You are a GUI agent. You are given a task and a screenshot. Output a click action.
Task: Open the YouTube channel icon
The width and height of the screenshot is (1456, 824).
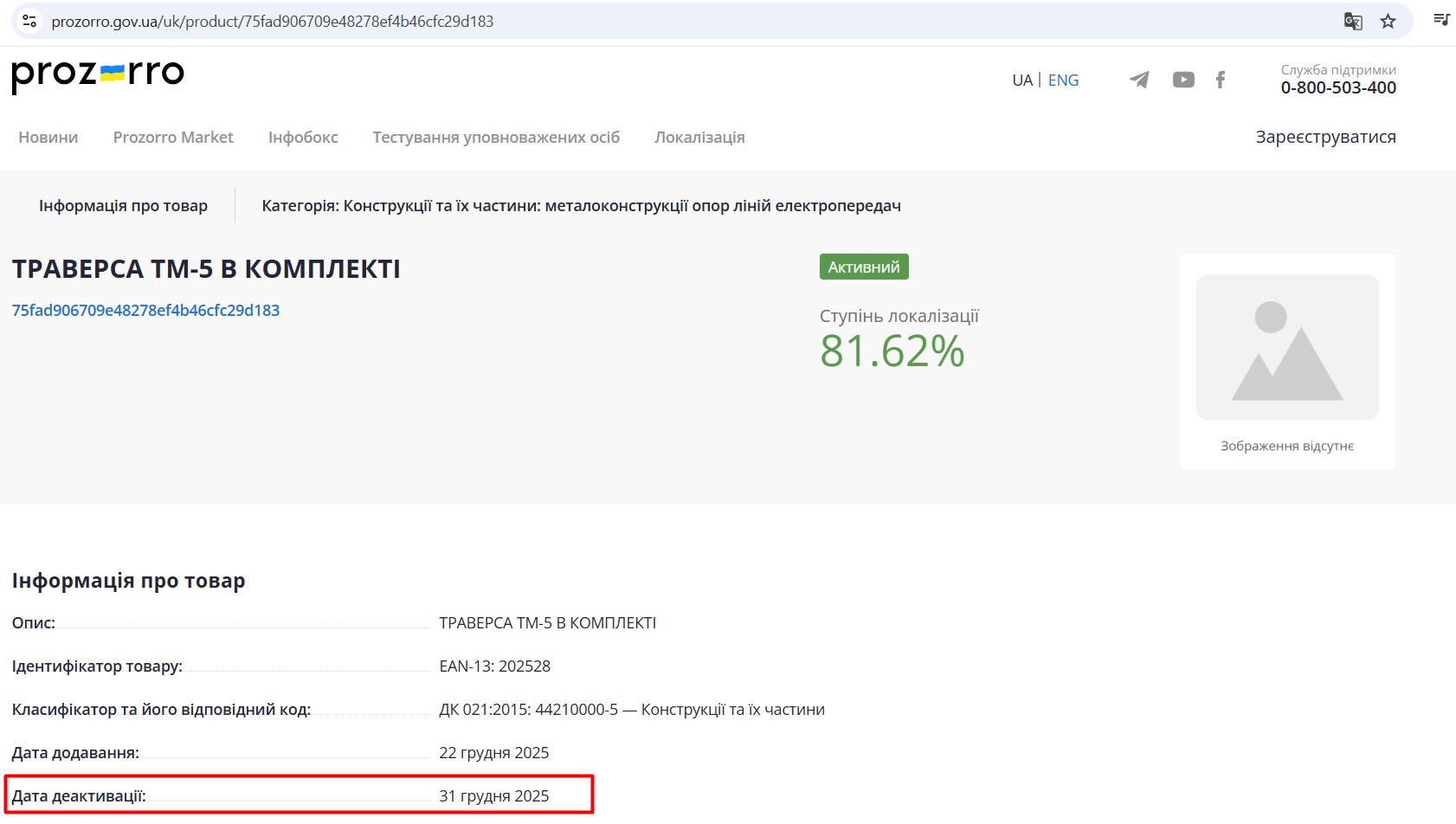pyautogui.click(x=1183, y=80)
